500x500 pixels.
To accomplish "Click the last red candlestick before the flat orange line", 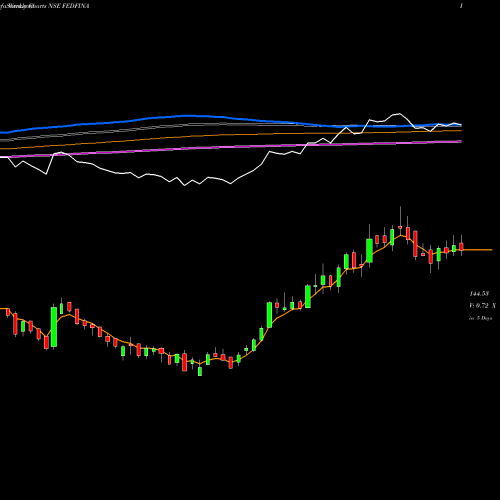I will tap(461, 246).
